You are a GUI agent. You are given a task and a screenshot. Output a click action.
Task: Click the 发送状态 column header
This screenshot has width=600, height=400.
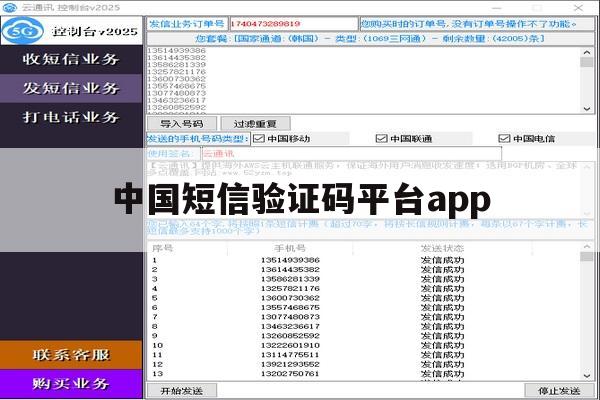[x=442, y=248]
